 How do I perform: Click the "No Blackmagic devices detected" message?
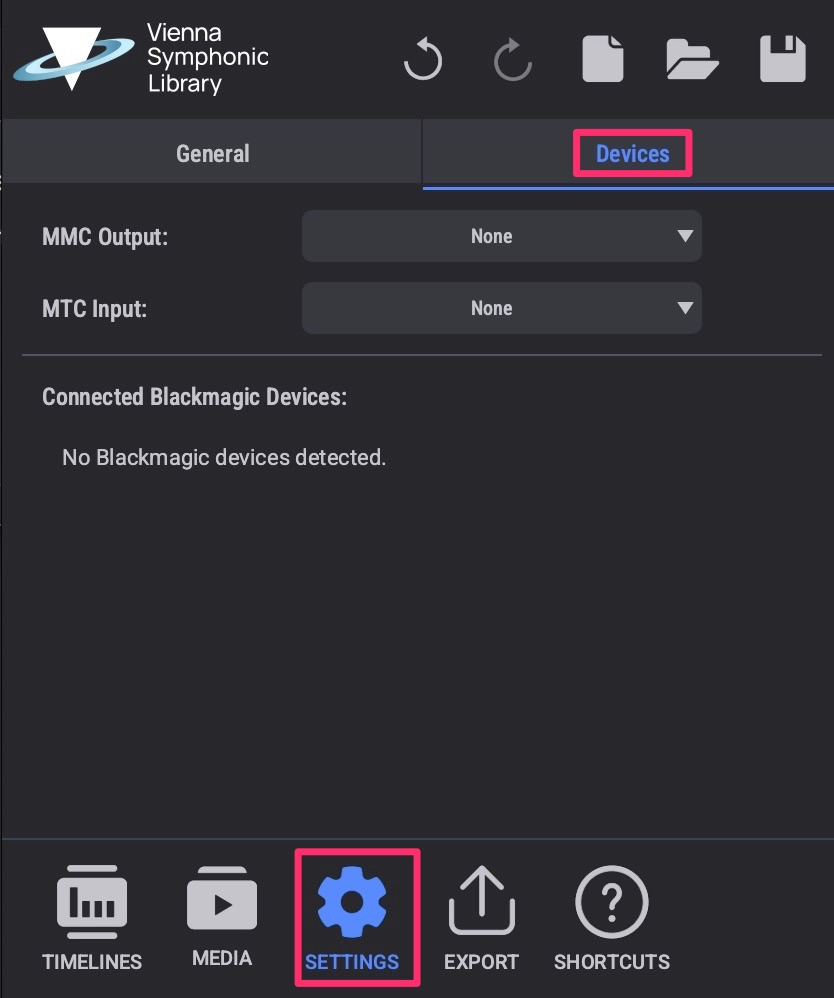click(x=223, y=458)
